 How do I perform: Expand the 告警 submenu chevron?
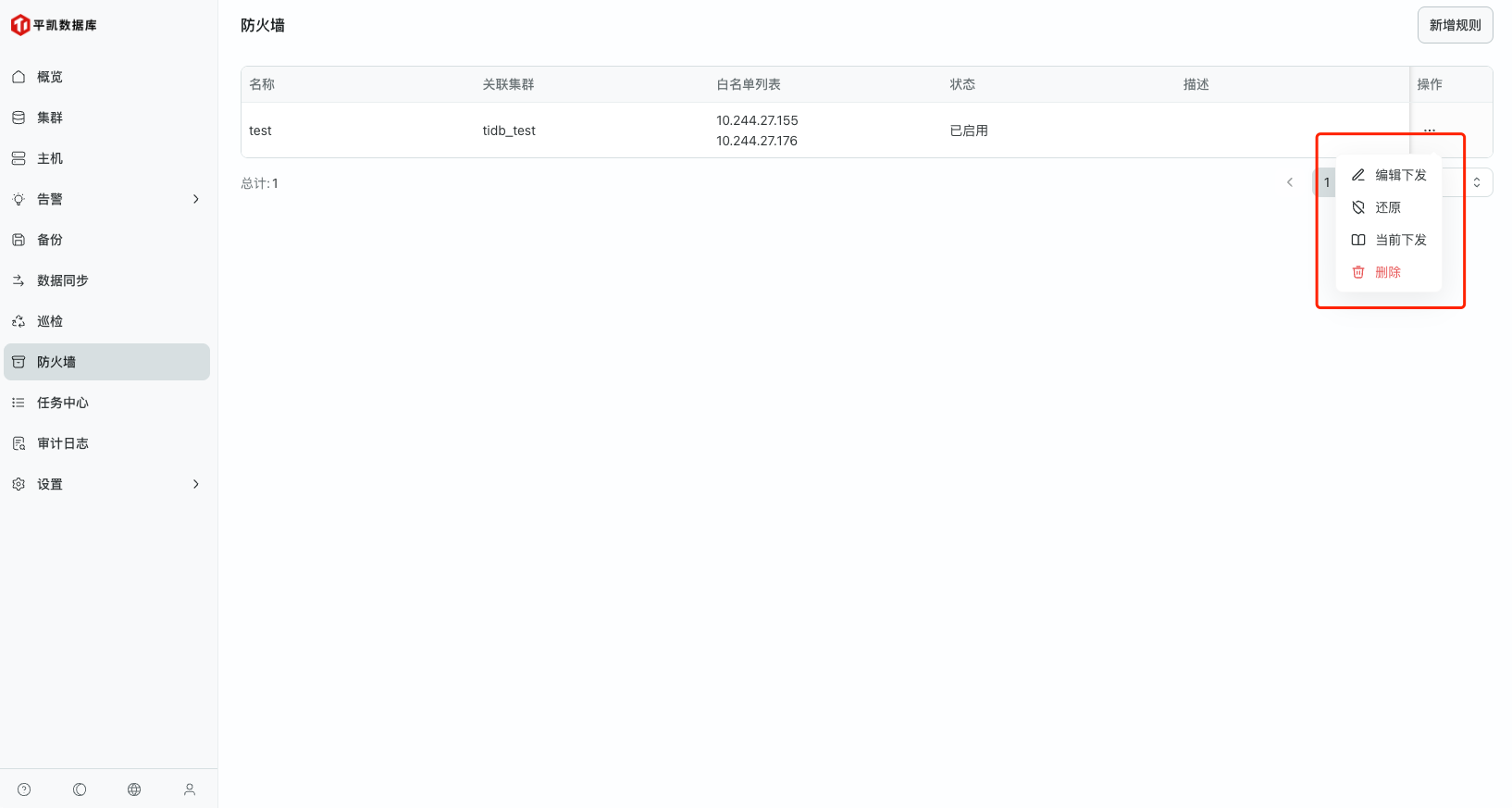[x=195, y=199]
